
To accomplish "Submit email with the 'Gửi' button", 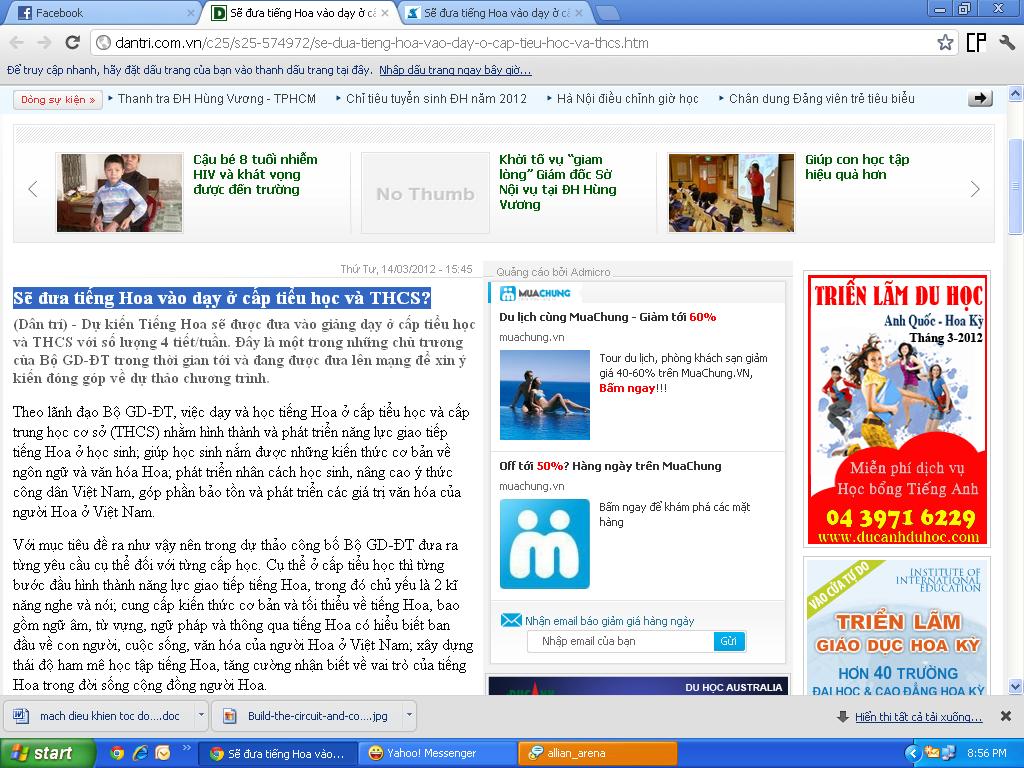I will pos(729,641).
